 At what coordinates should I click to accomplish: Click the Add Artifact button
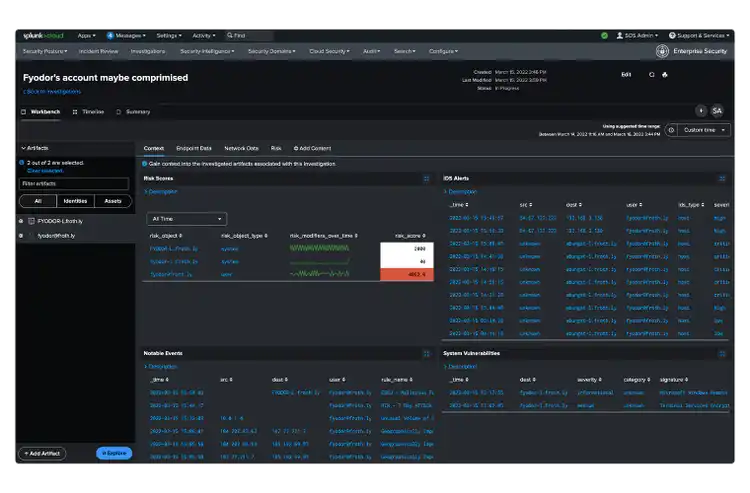pos(41,453)
